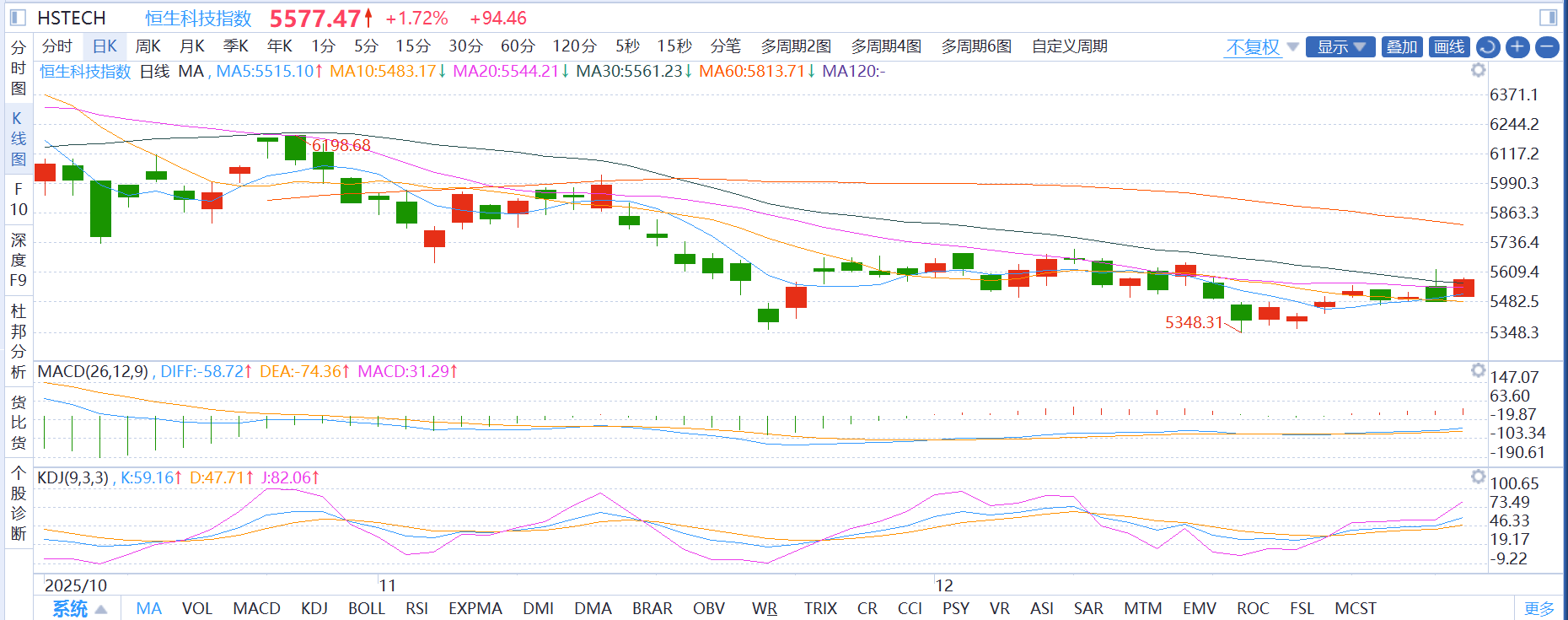Select the 年K period tab
This screenshot has width=1568, height=620.
coord(280,46)
